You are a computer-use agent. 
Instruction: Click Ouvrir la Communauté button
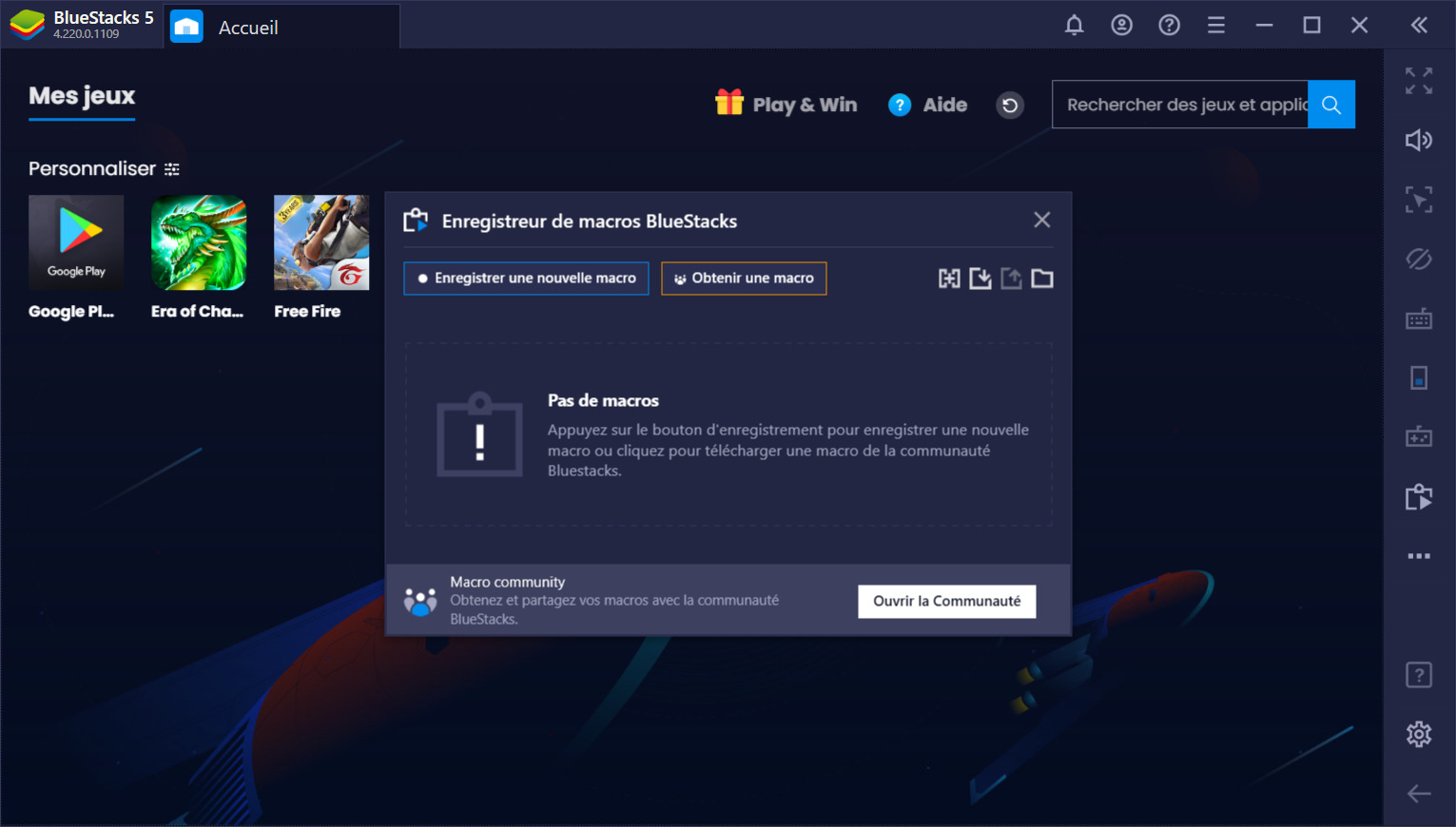[947, 601]
